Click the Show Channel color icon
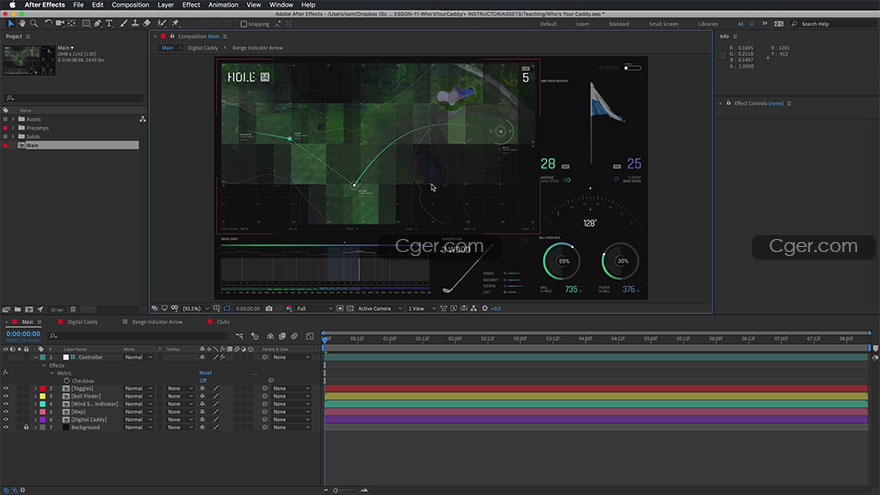This screenshot has height=495, width=880. click(289, 308)
